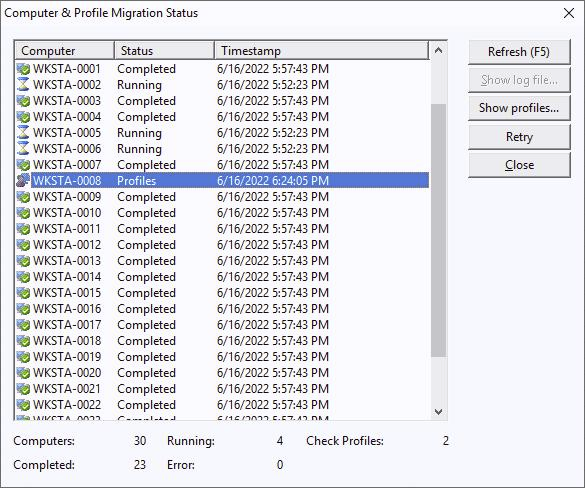
Task: Click the profiles icon for WKSTA-0008
Action: click(23, 181)
